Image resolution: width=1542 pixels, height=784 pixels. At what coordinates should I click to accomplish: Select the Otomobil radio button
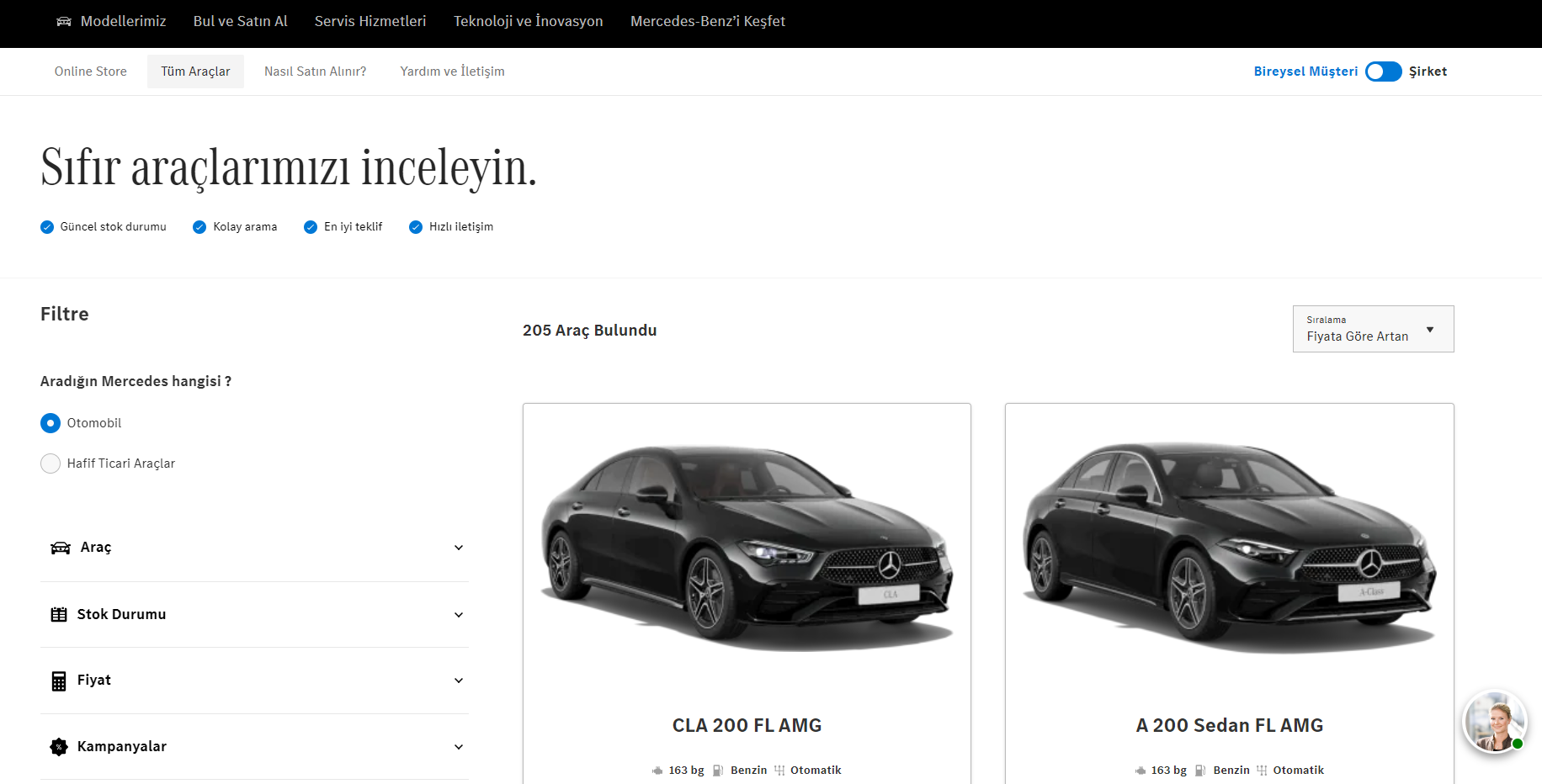[51, 423]
